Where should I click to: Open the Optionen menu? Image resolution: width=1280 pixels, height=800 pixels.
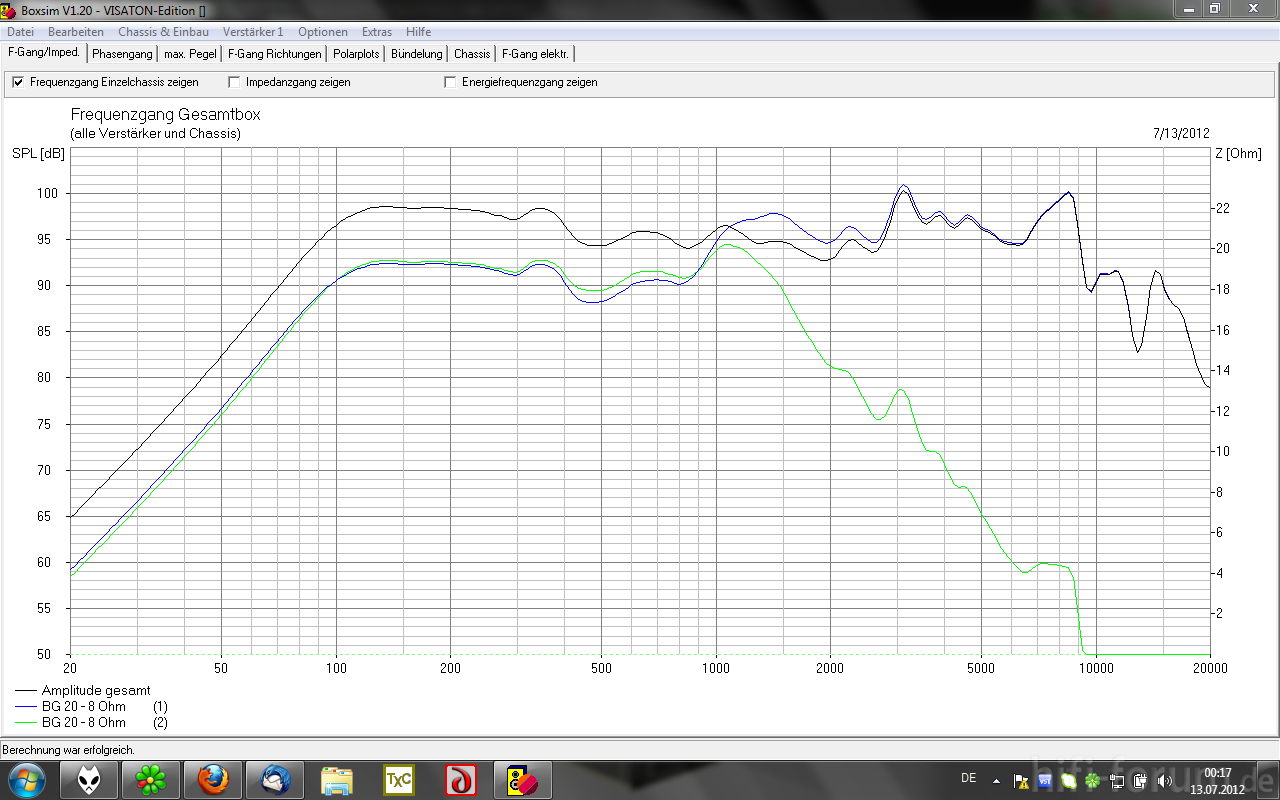tap(323, 32)
